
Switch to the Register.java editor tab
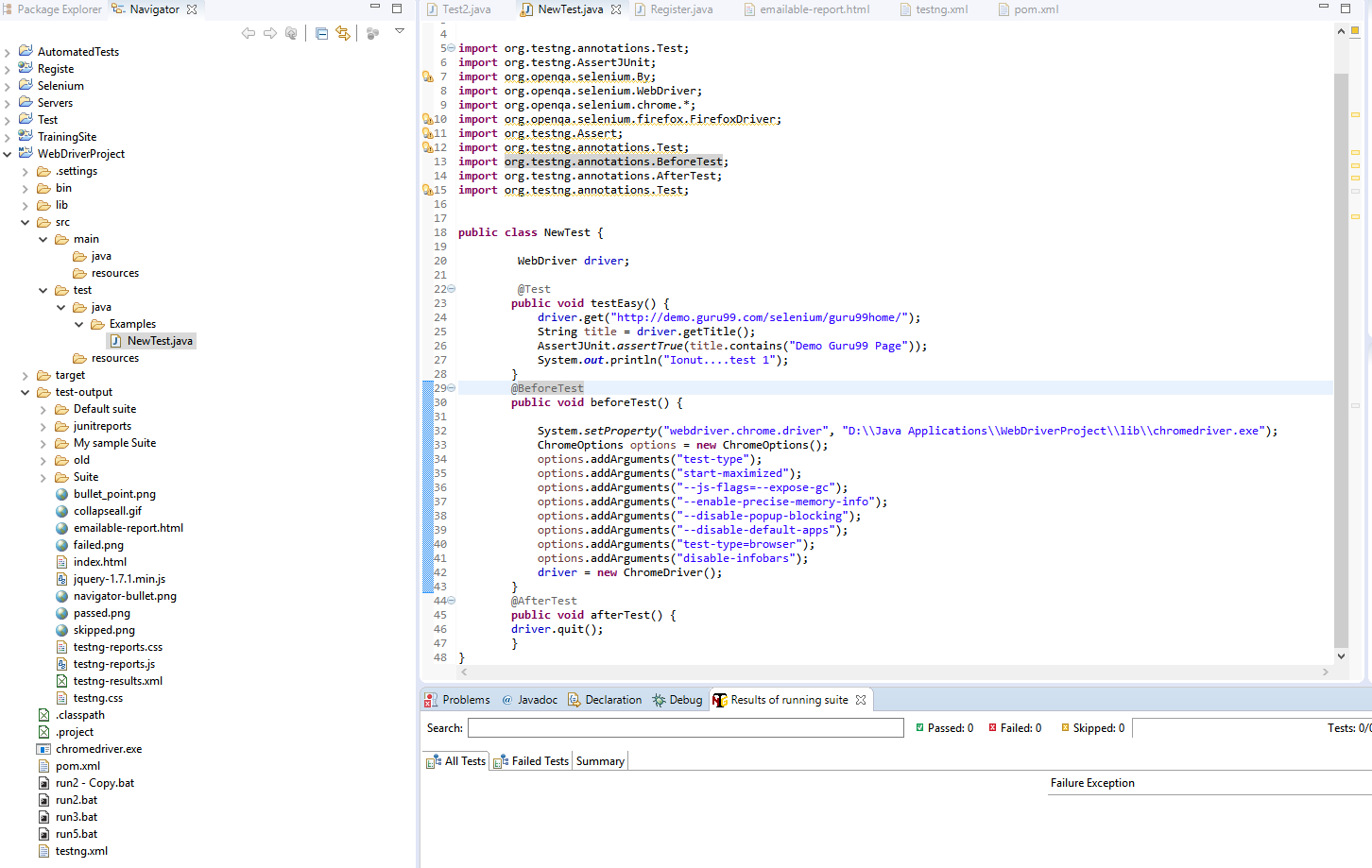click(673, 9)
